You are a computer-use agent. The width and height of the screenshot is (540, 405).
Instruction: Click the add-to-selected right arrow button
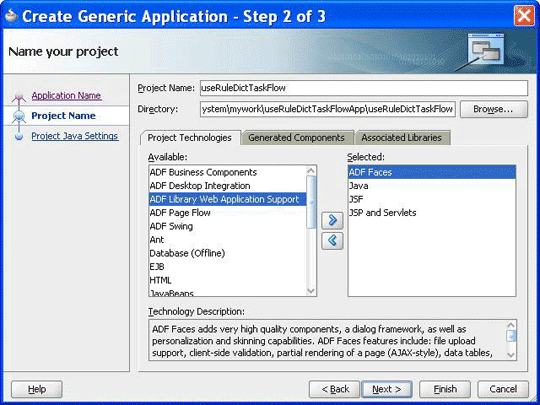332,220
